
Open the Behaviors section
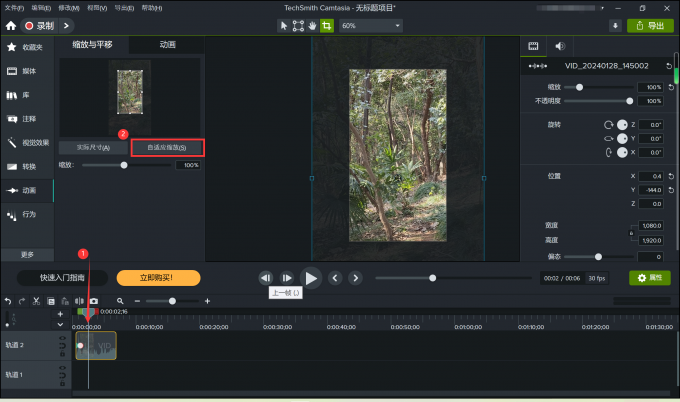(27, 214)
